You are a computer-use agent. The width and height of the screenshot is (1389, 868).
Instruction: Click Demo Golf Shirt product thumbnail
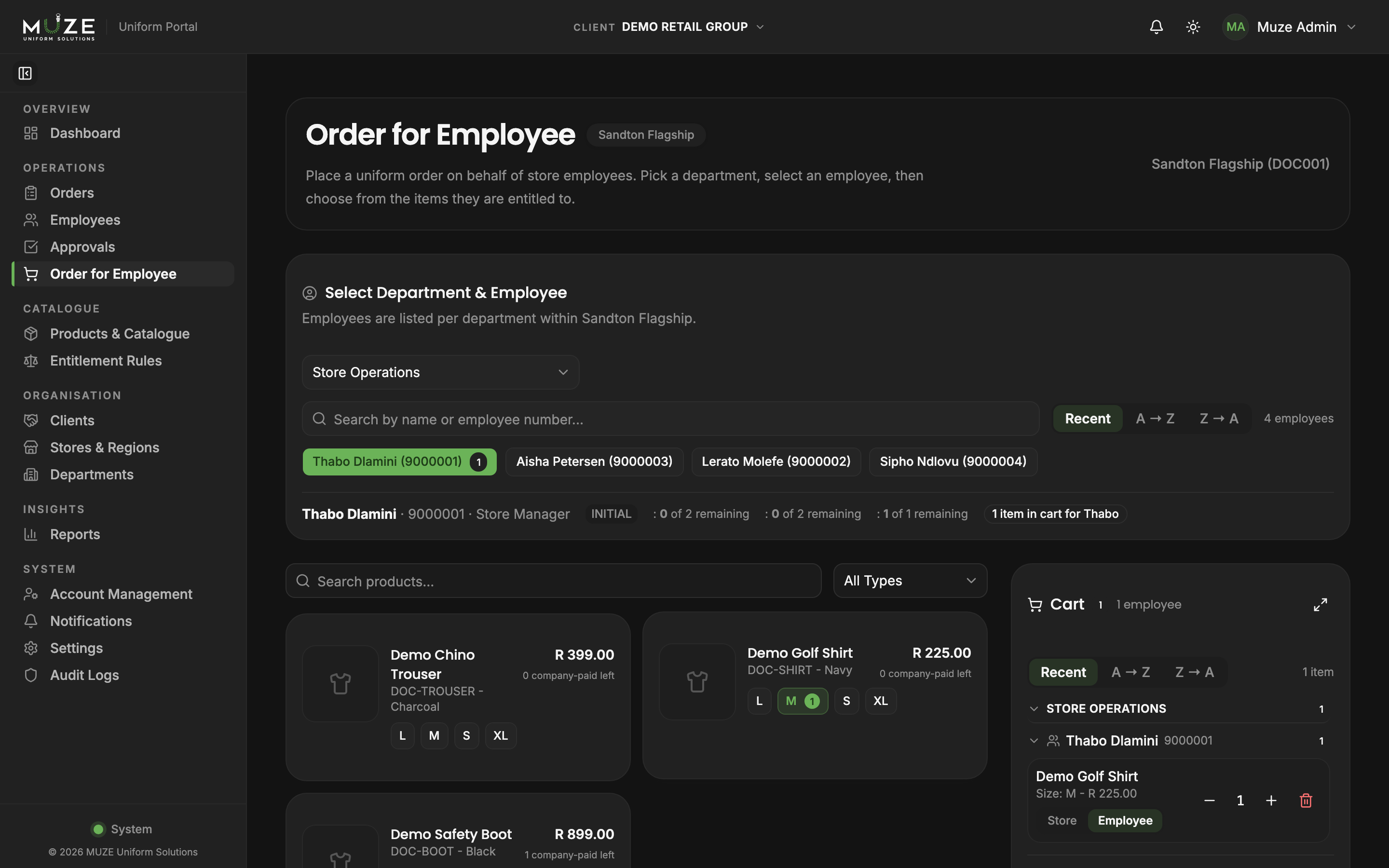(x=697, y=681)
